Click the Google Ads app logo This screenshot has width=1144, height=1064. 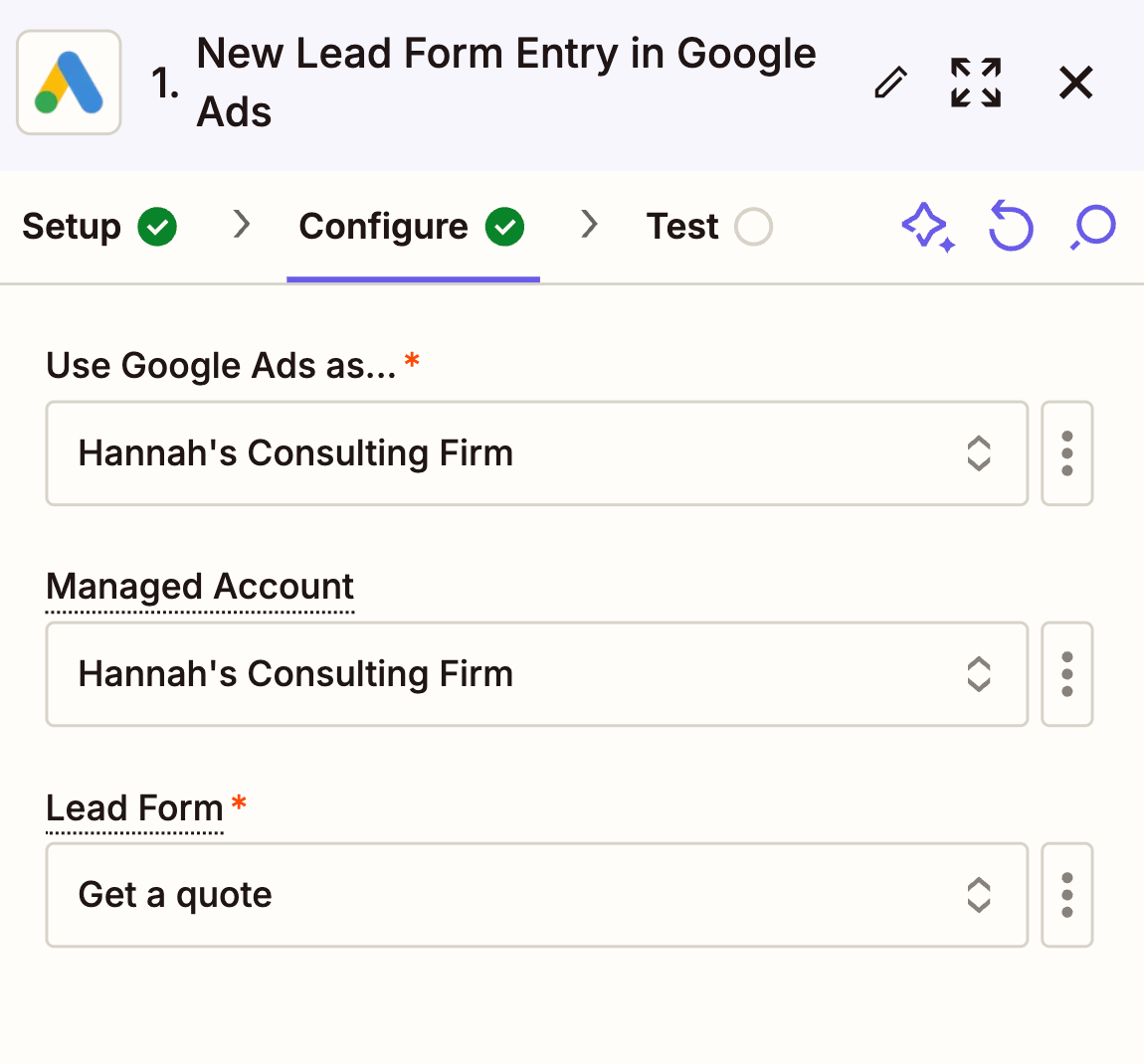tap(69, 83)
